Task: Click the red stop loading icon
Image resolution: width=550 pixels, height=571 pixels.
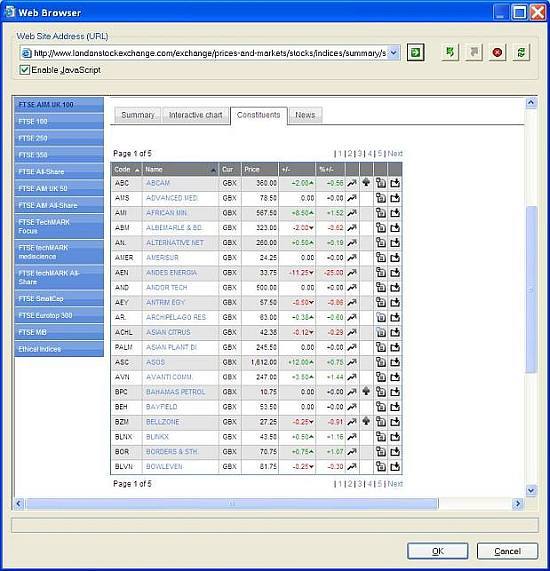Action: 497,53
